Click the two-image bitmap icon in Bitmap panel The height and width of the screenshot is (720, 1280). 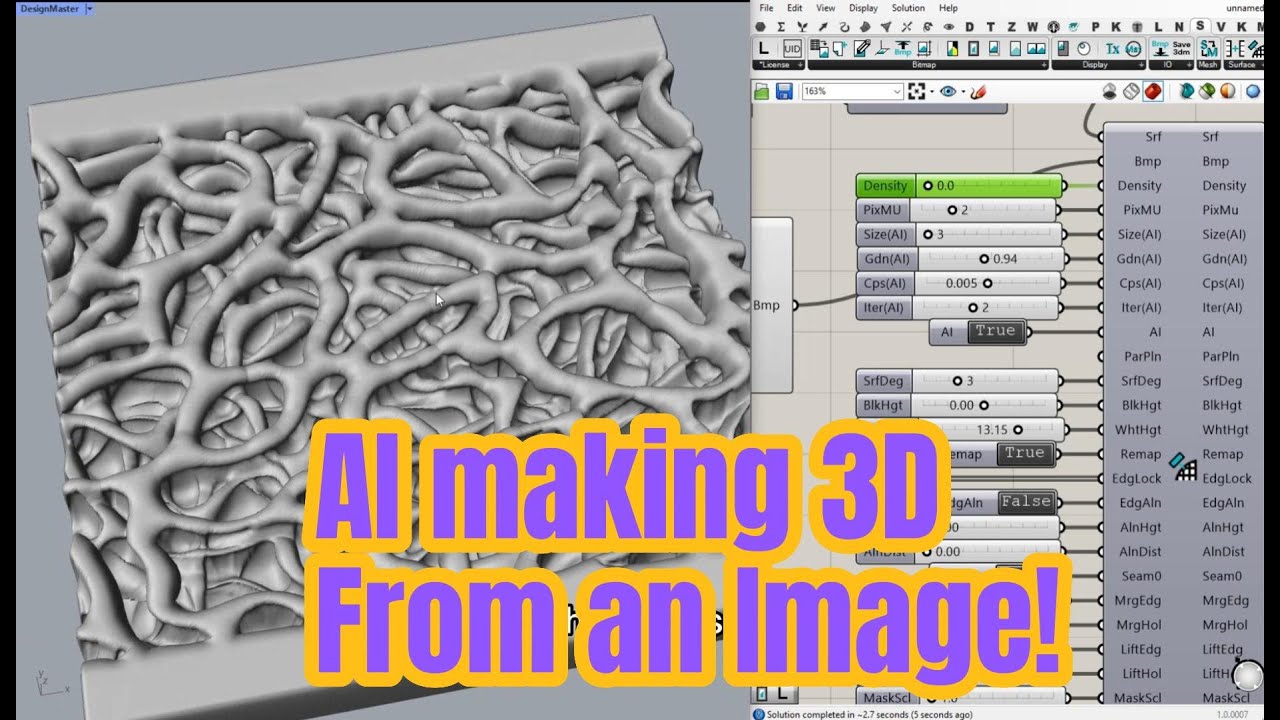tap(1036, 48)
